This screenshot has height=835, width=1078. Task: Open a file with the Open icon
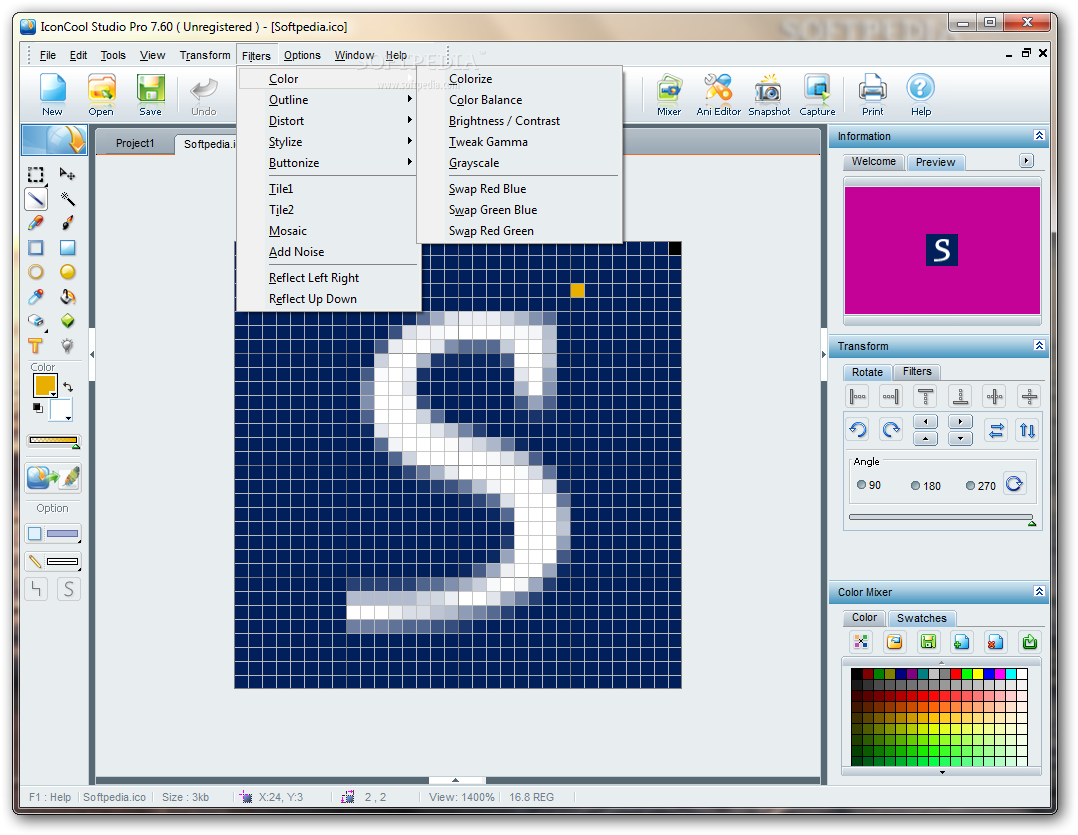click(x=101, y=95)
